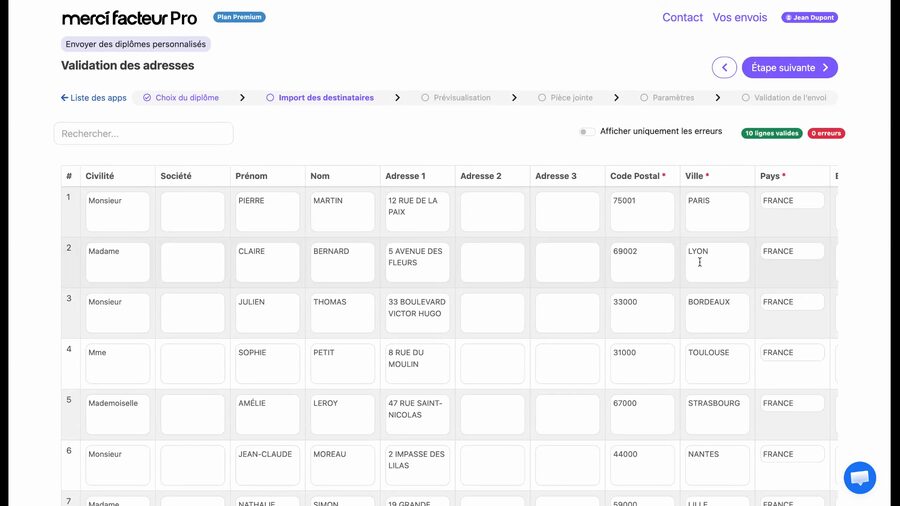Viewport: 900px width, 506px height.
Task: Return to Liste des apps
Action: pyautogui.click(x=94, y=98)
